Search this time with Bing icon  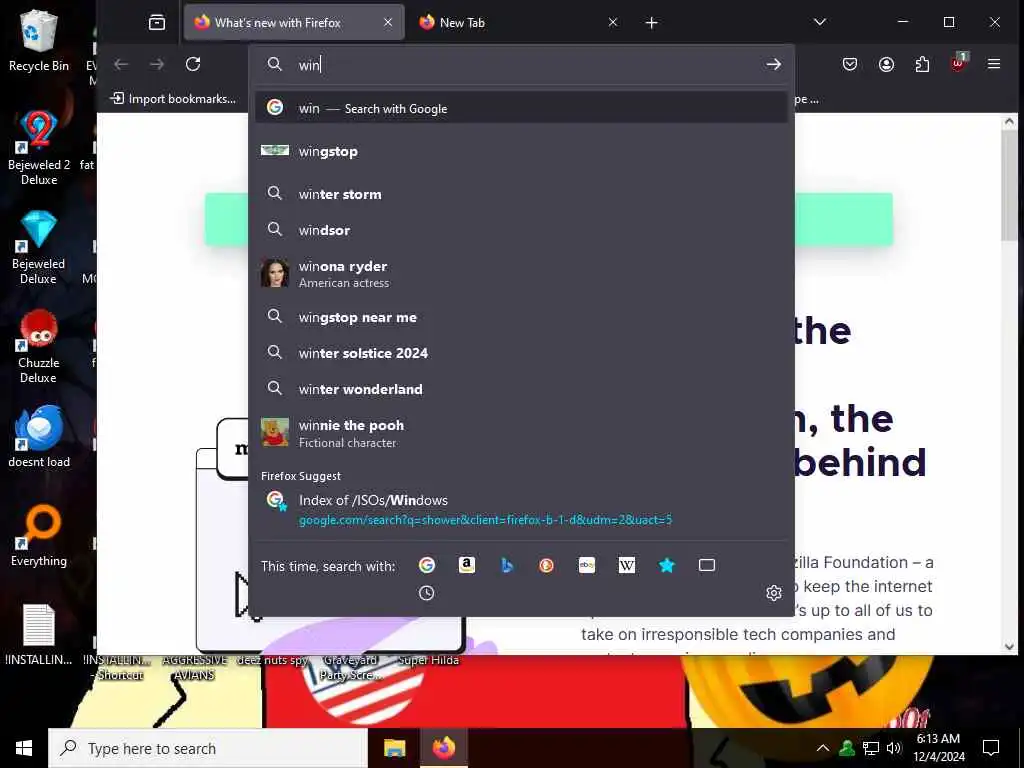[x=507, y=565]
